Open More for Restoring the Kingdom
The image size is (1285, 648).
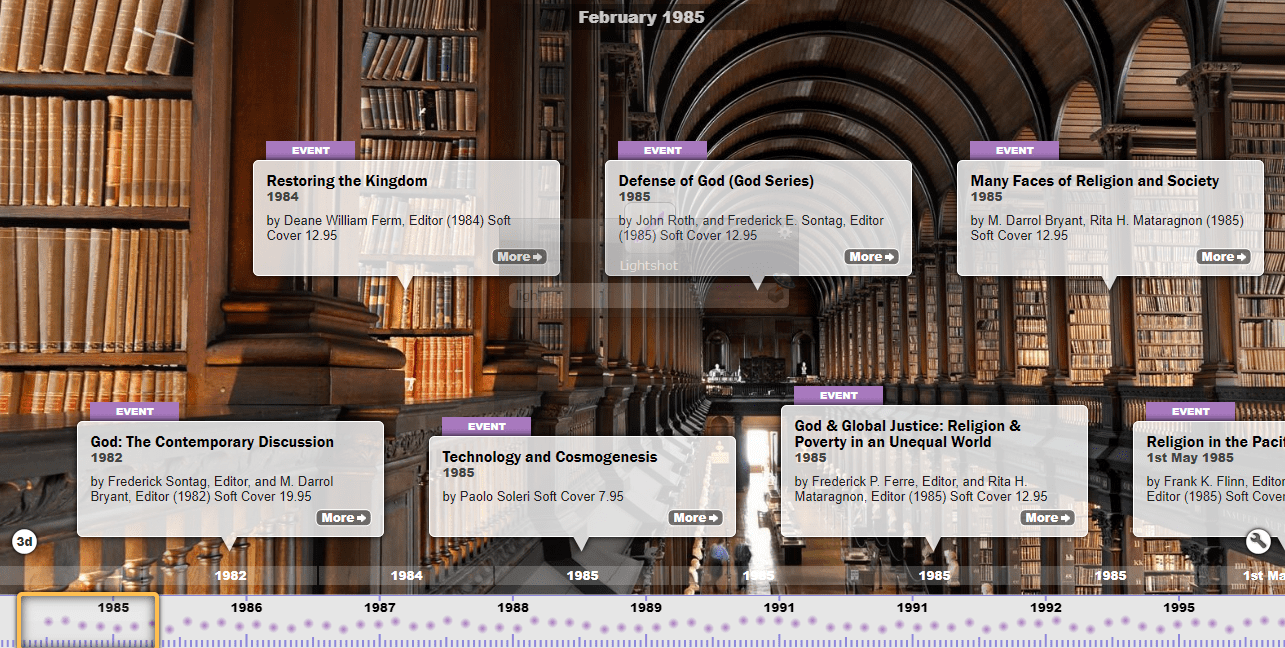point(520,257)
